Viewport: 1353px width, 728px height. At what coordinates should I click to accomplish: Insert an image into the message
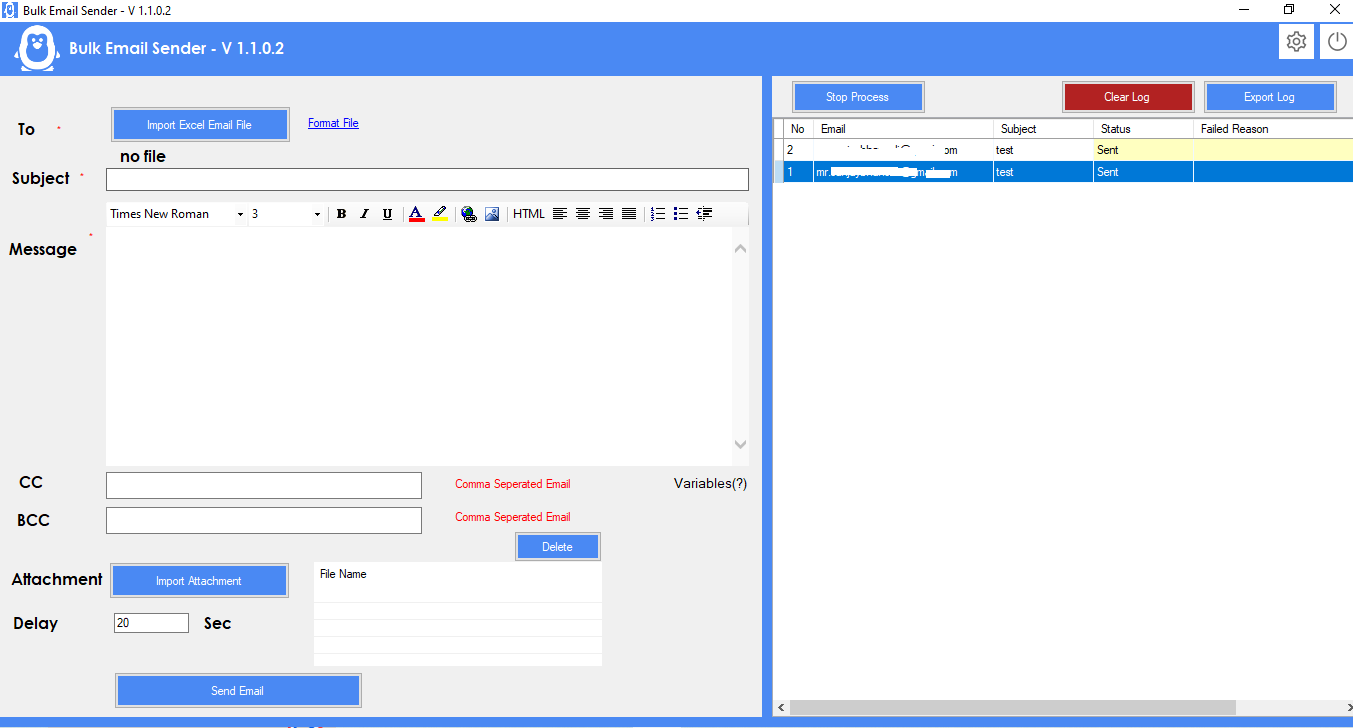click(x=492, y=213)
